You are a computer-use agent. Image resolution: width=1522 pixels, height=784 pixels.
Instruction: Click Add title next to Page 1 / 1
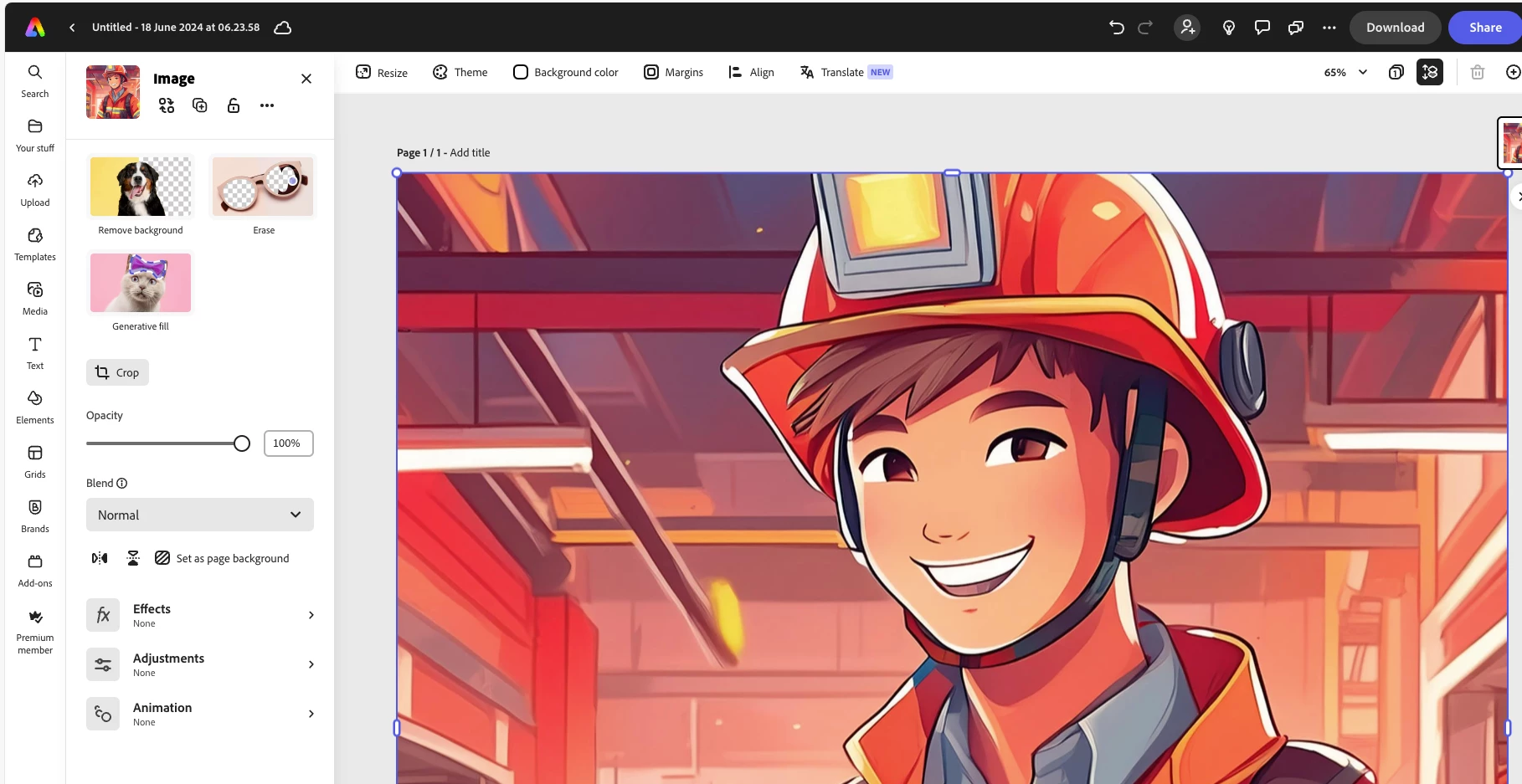470,152
